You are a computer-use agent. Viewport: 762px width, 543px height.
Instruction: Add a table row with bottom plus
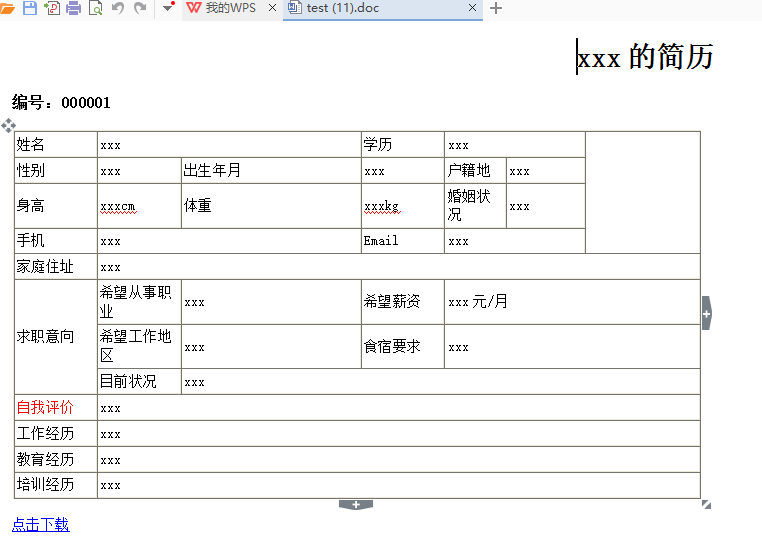tap(356, 505)
